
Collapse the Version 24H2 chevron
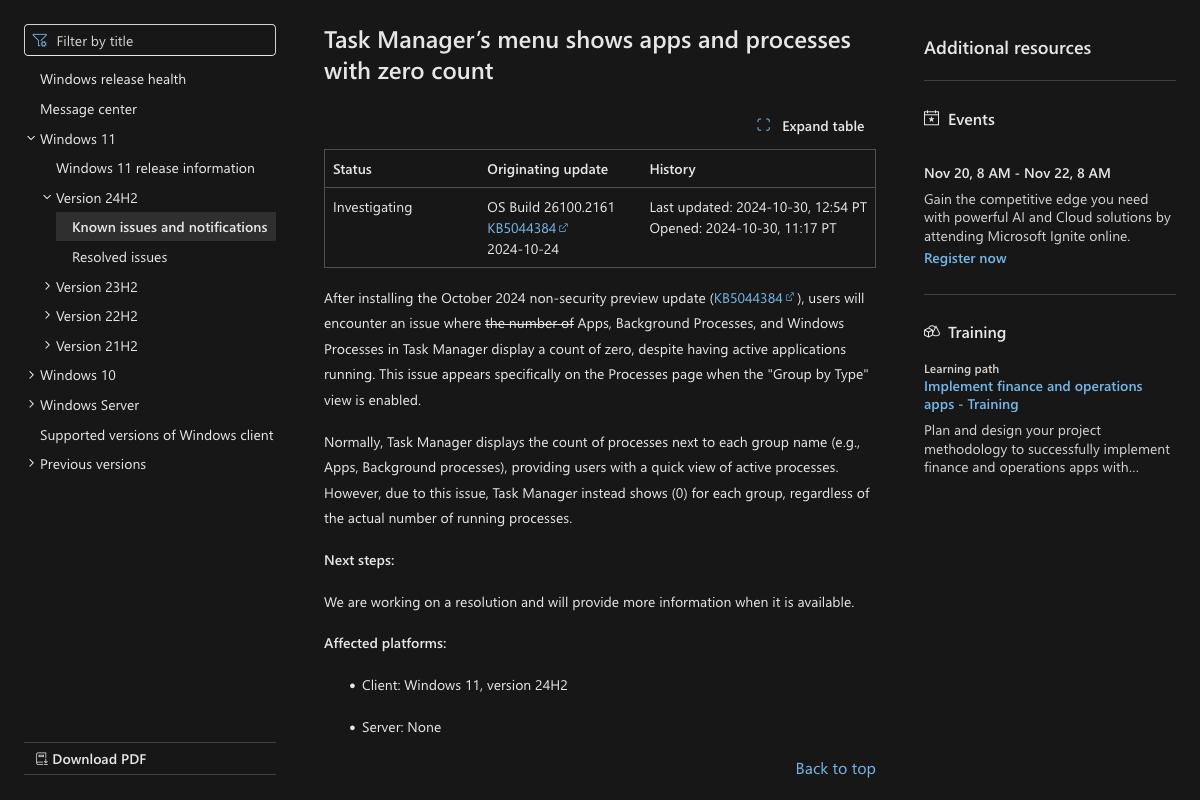47,198
